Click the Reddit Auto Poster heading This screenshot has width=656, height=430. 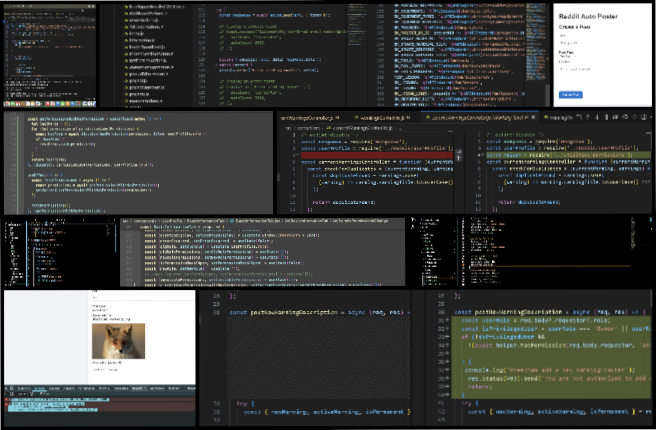pos(588,16)
